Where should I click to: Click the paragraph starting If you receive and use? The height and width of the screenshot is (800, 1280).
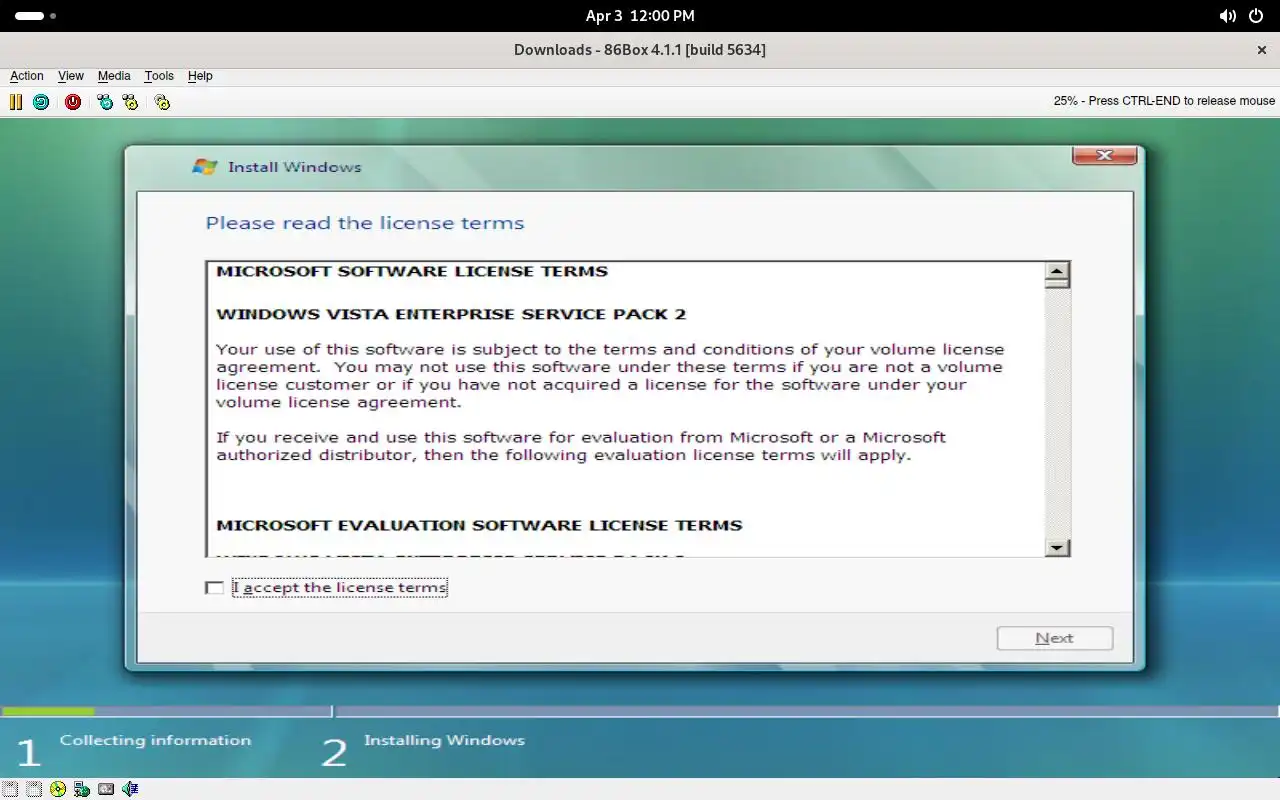(580, 446)
